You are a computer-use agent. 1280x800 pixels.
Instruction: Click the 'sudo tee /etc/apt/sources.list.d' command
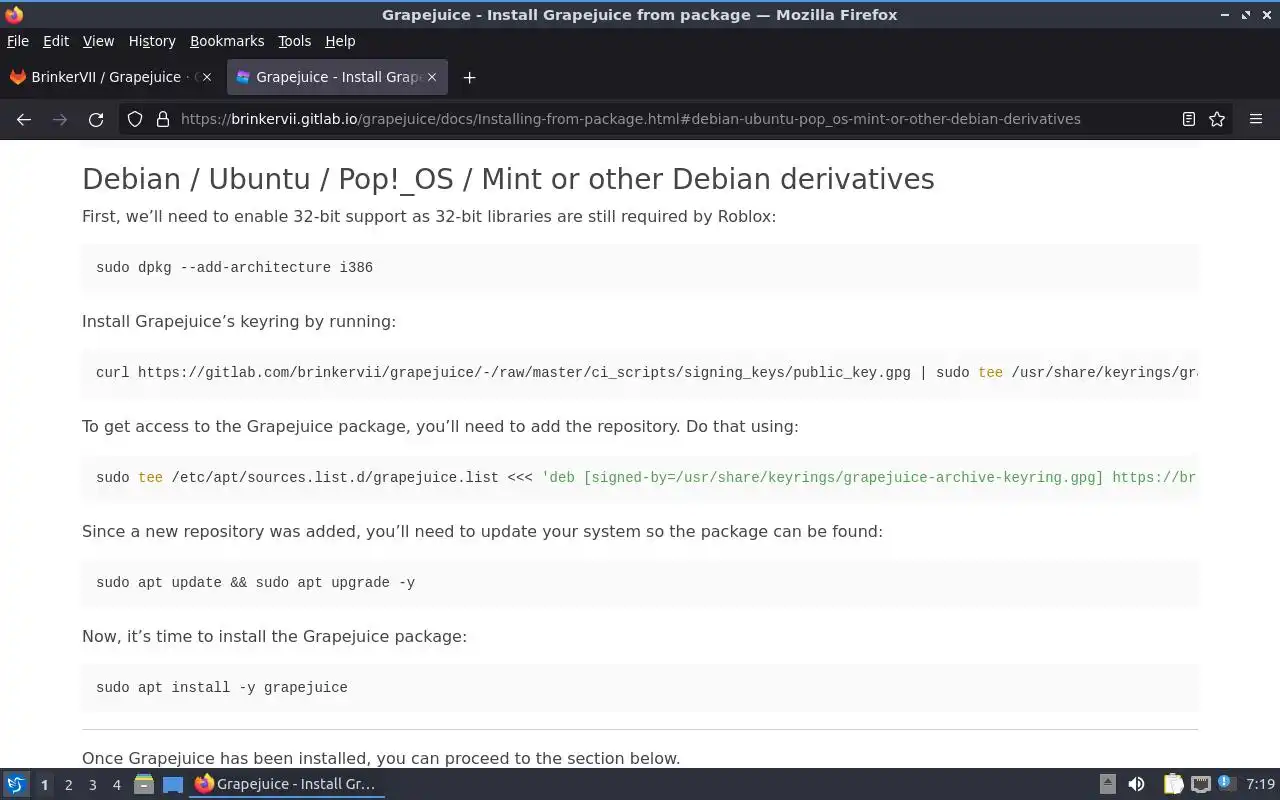[640, 477]
